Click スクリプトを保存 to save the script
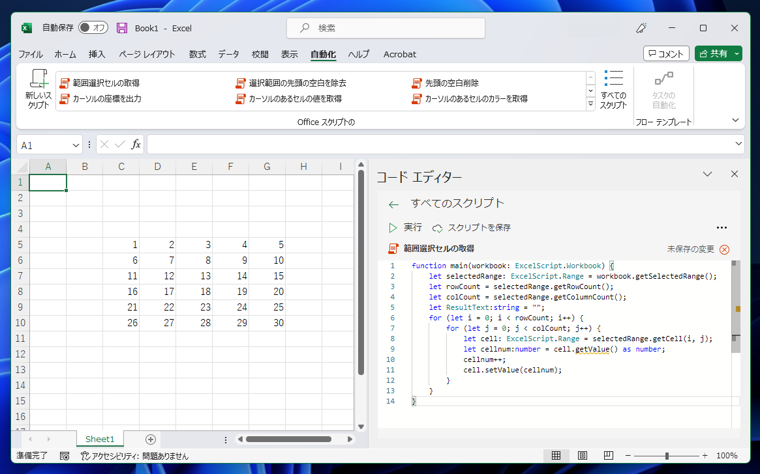 click(x=472, y=227)
